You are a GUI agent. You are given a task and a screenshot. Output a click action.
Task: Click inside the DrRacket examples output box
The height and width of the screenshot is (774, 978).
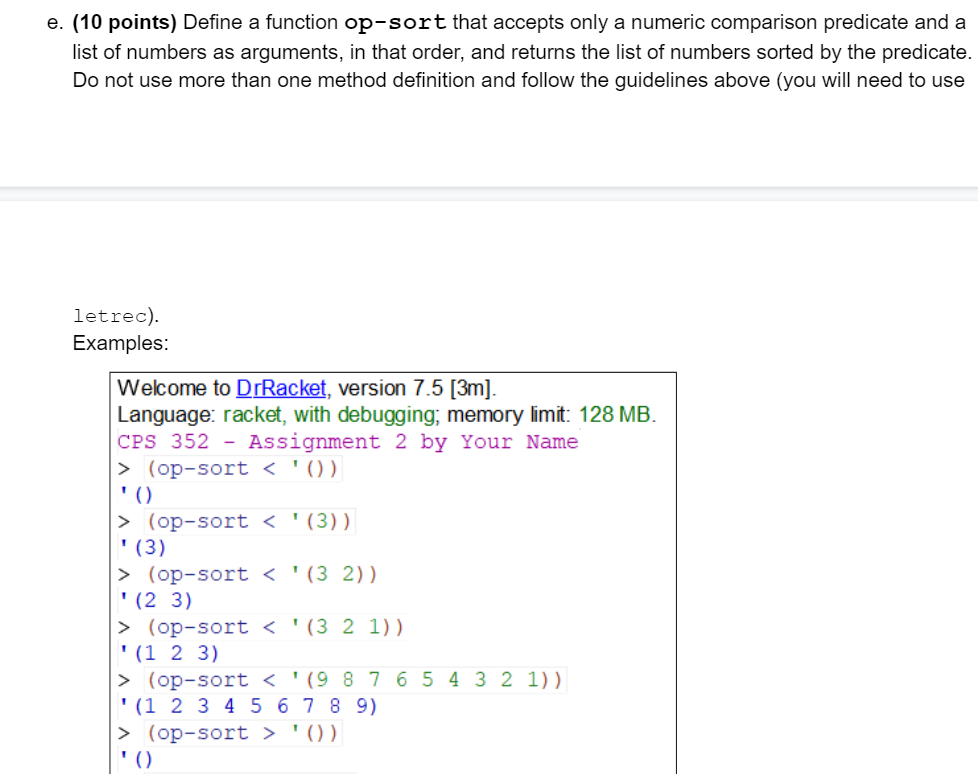pos(390,570)
